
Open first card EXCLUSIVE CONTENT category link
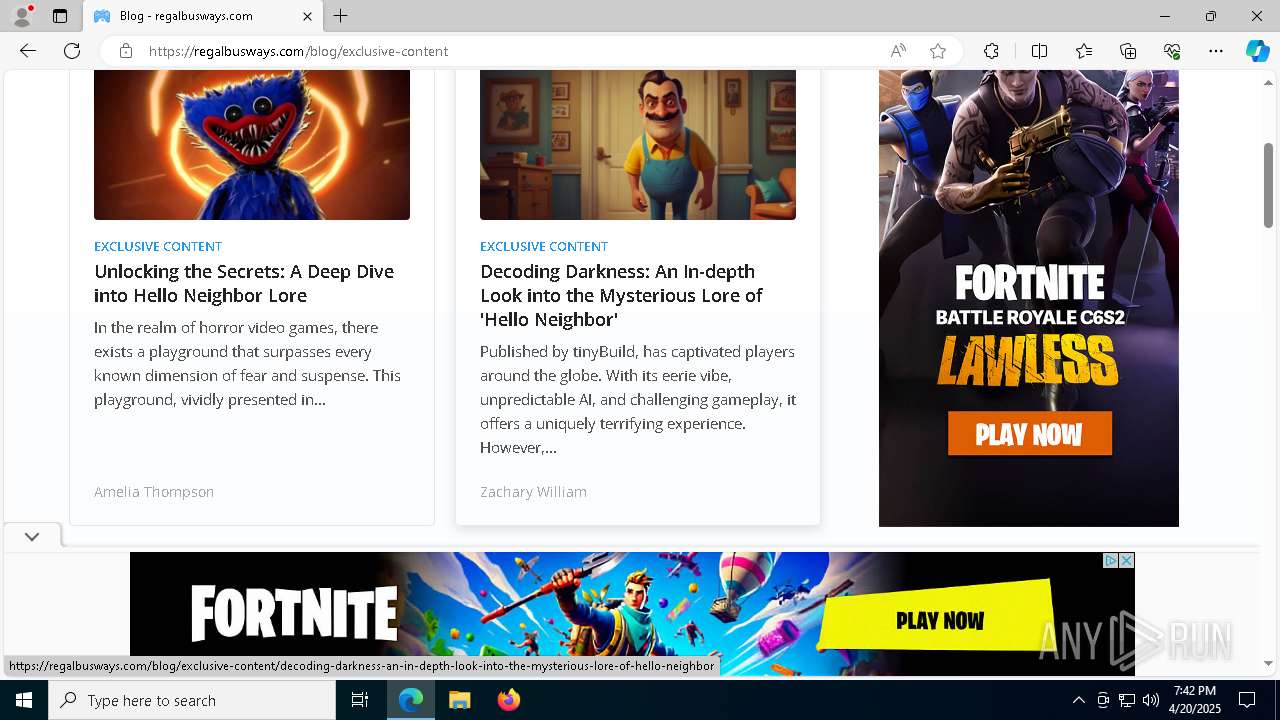[158, 246]
